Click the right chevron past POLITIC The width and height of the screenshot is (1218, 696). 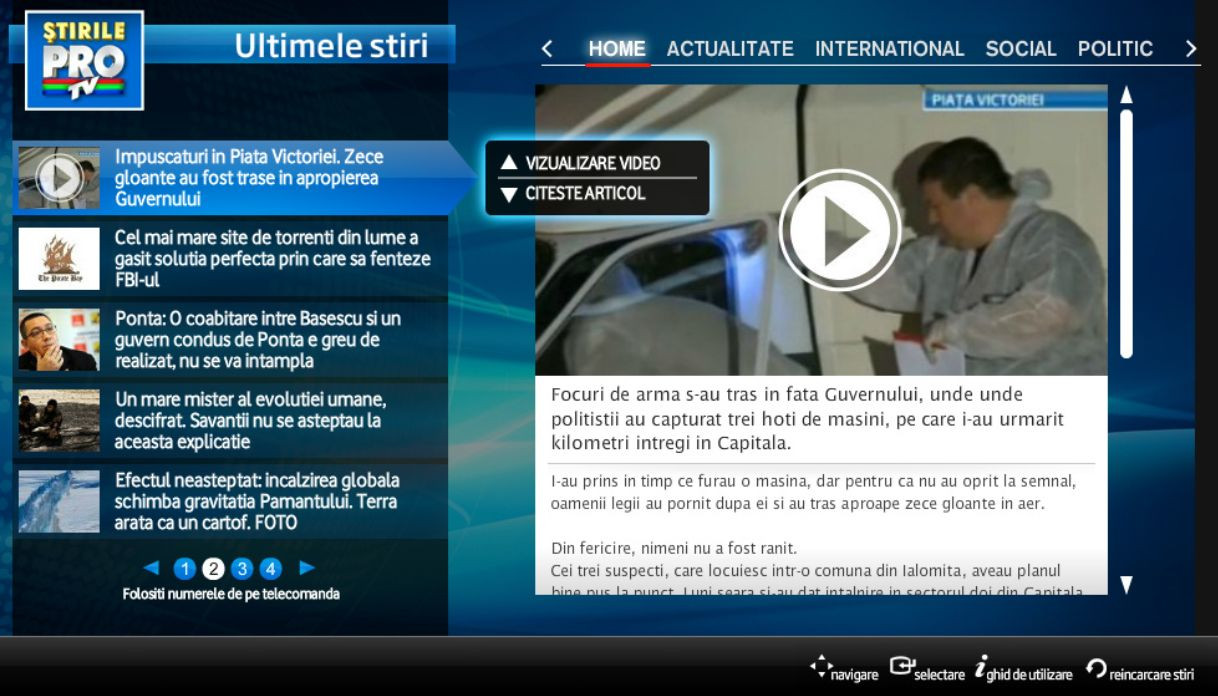[x=1191, y=47]
